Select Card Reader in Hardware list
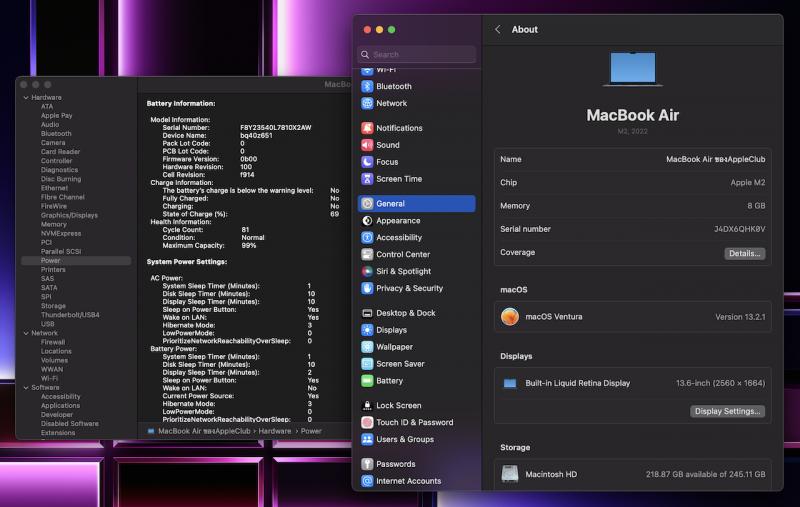 tap(60, 152)
